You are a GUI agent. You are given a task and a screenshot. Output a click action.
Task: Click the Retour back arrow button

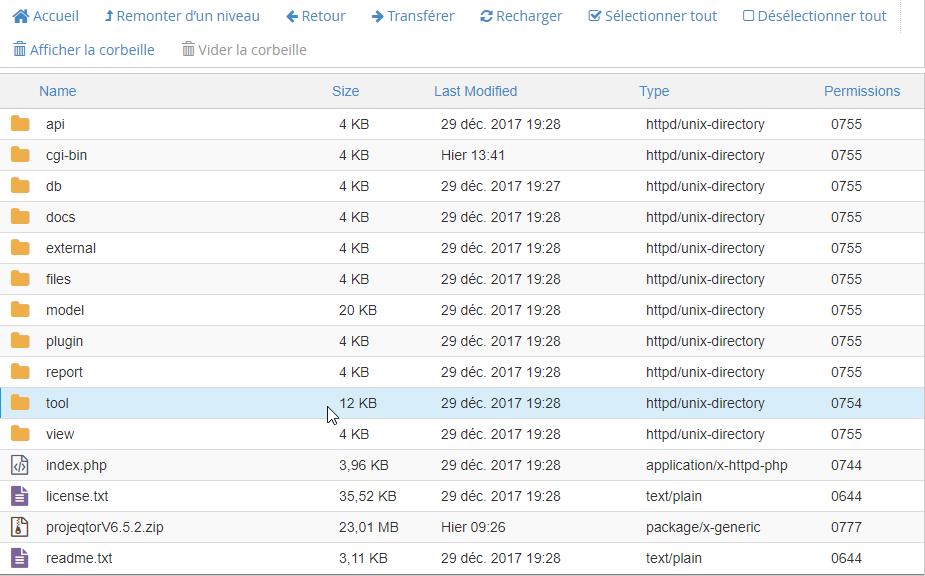coord(315,16)
